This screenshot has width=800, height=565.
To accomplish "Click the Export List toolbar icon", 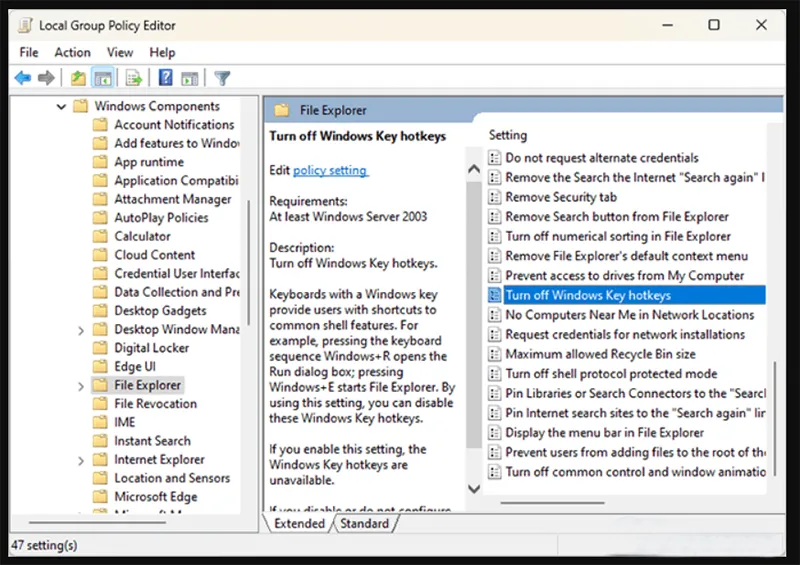I will click(x=134, y=78).
